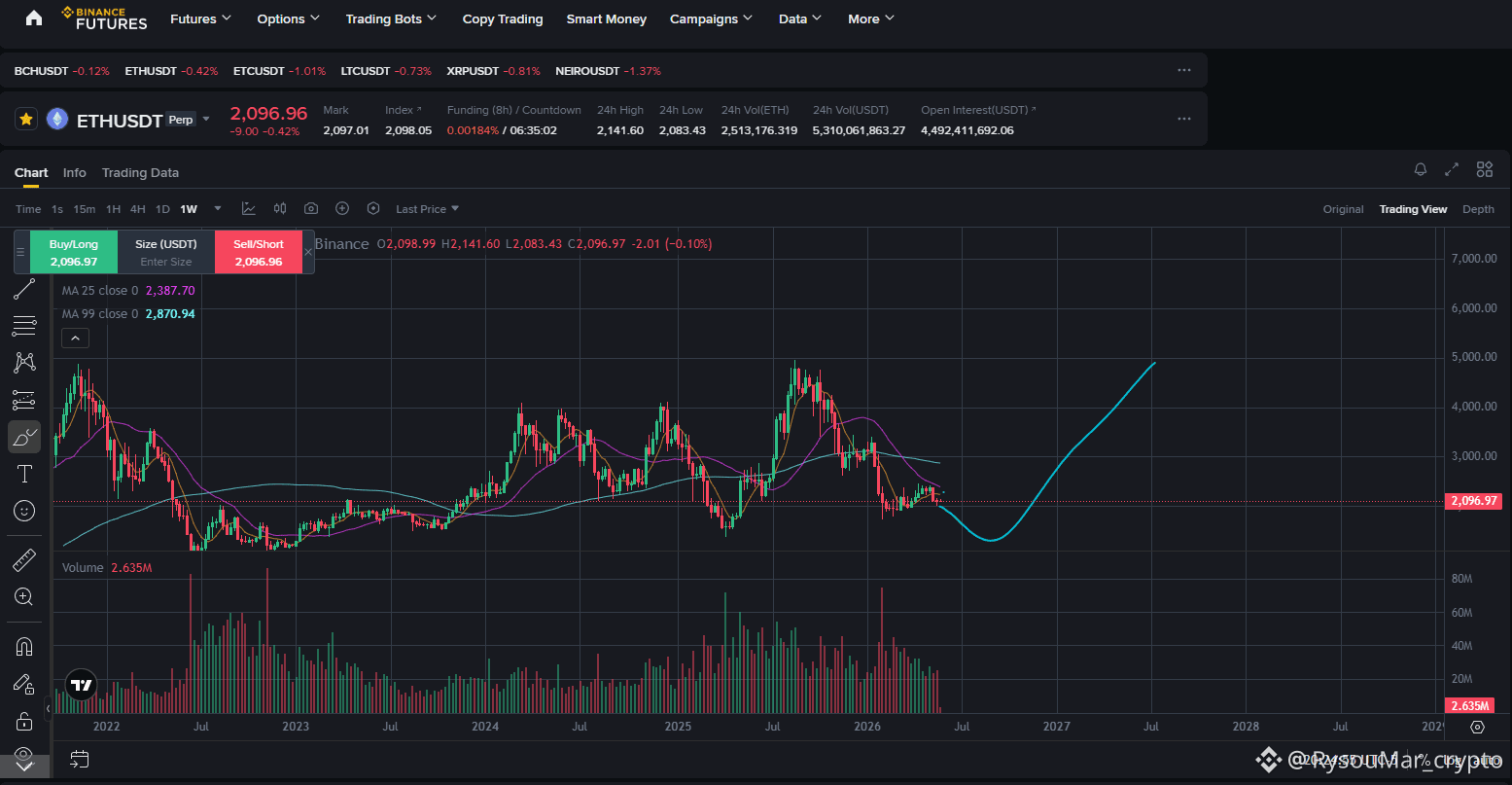
Task: Click the Buy/Long button
Action: click(x=74, y=252)
